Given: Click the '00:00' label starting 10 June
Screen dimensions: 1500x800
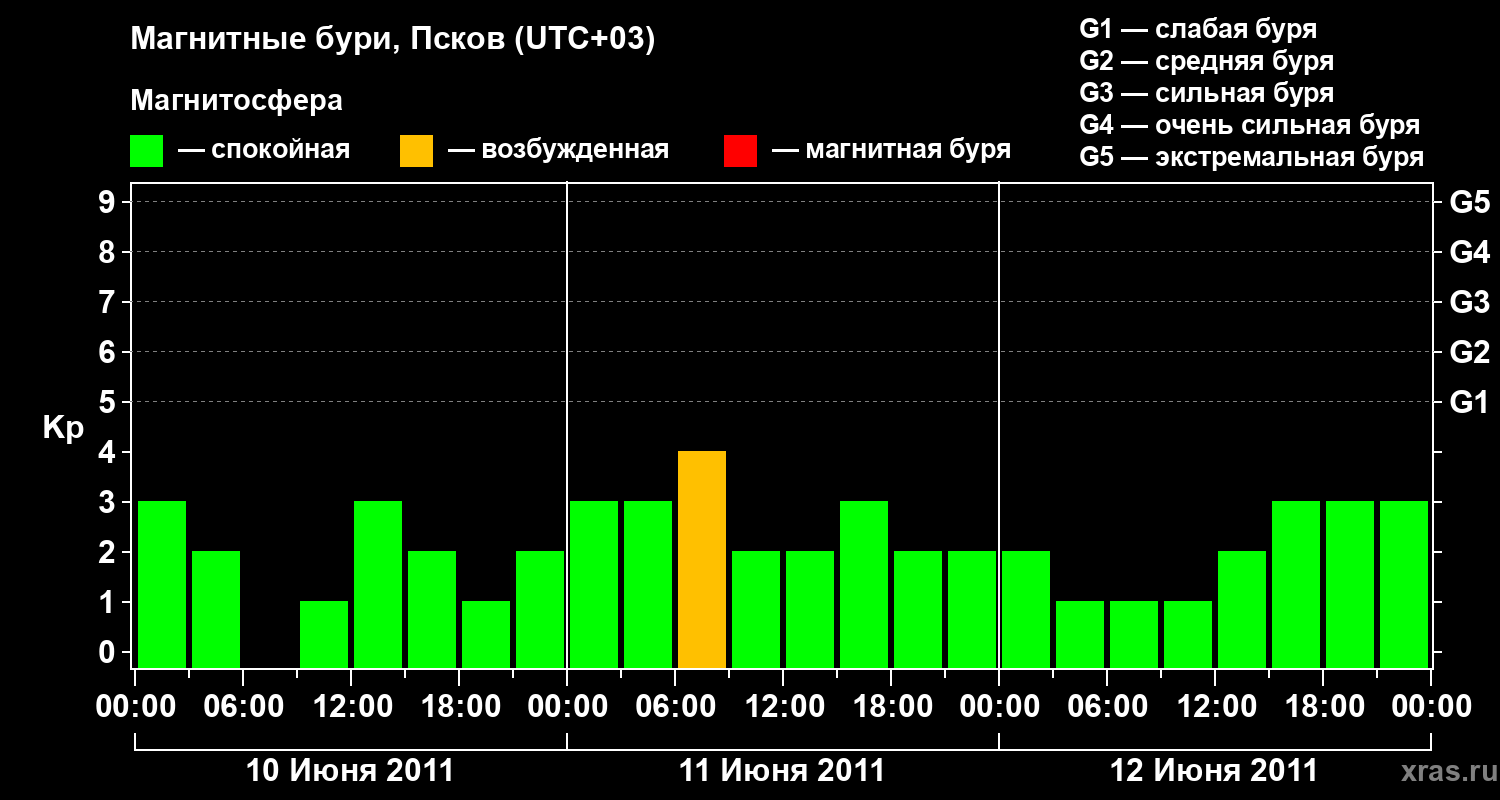Looking at the screenshot, I should 135,707.
